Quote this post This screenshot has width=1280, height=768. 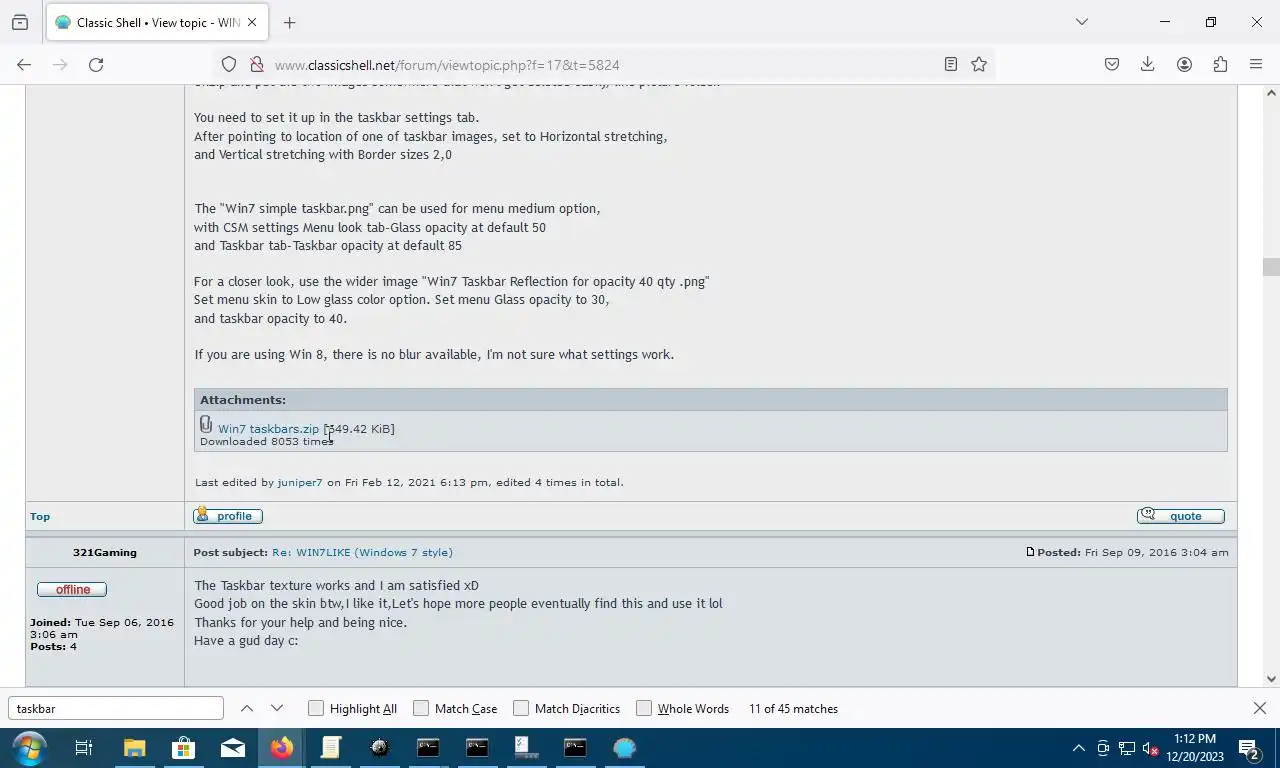pos(1181,516)
